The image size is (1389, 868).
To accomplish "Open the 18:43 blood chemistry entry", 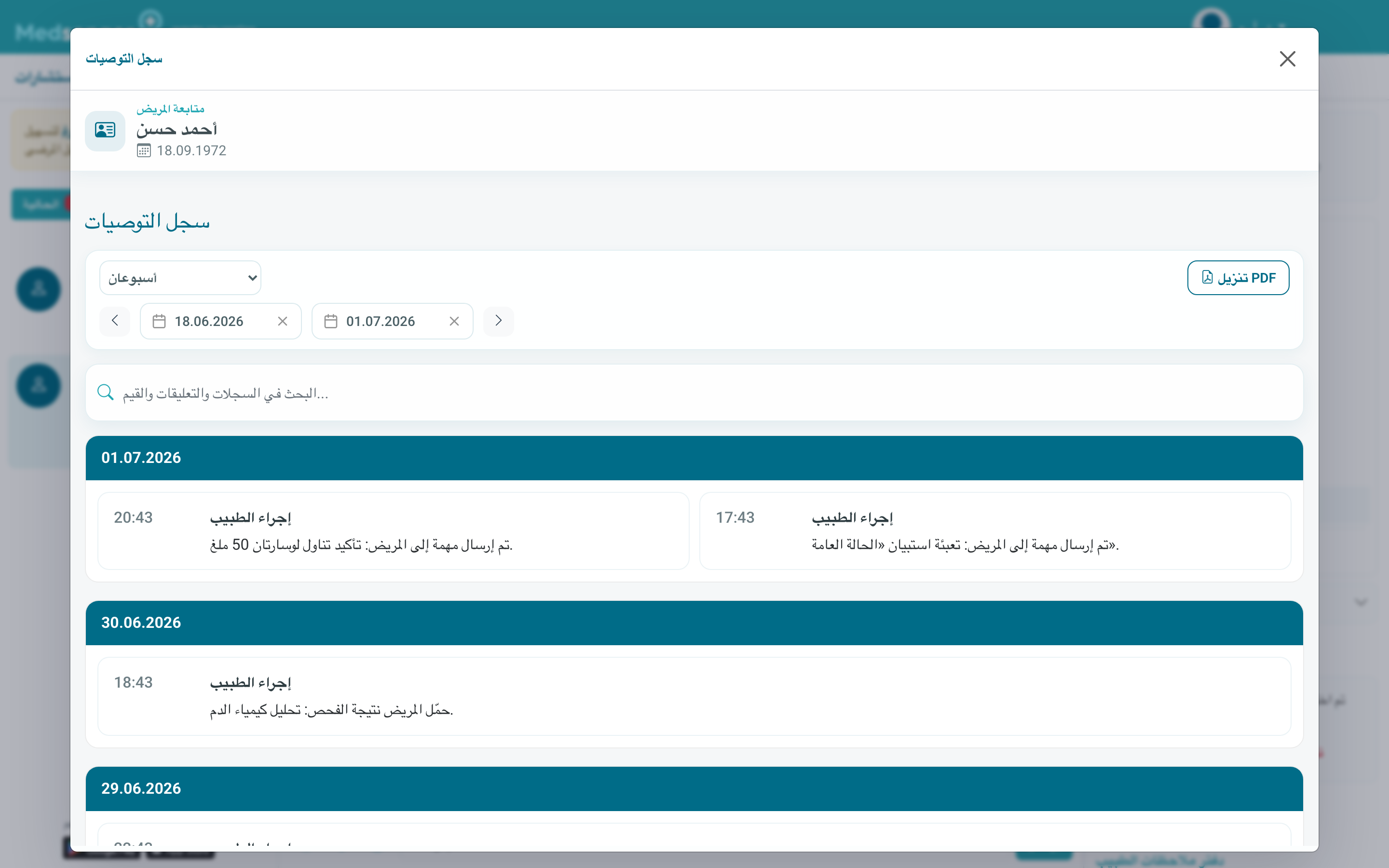I will point(694,696).
